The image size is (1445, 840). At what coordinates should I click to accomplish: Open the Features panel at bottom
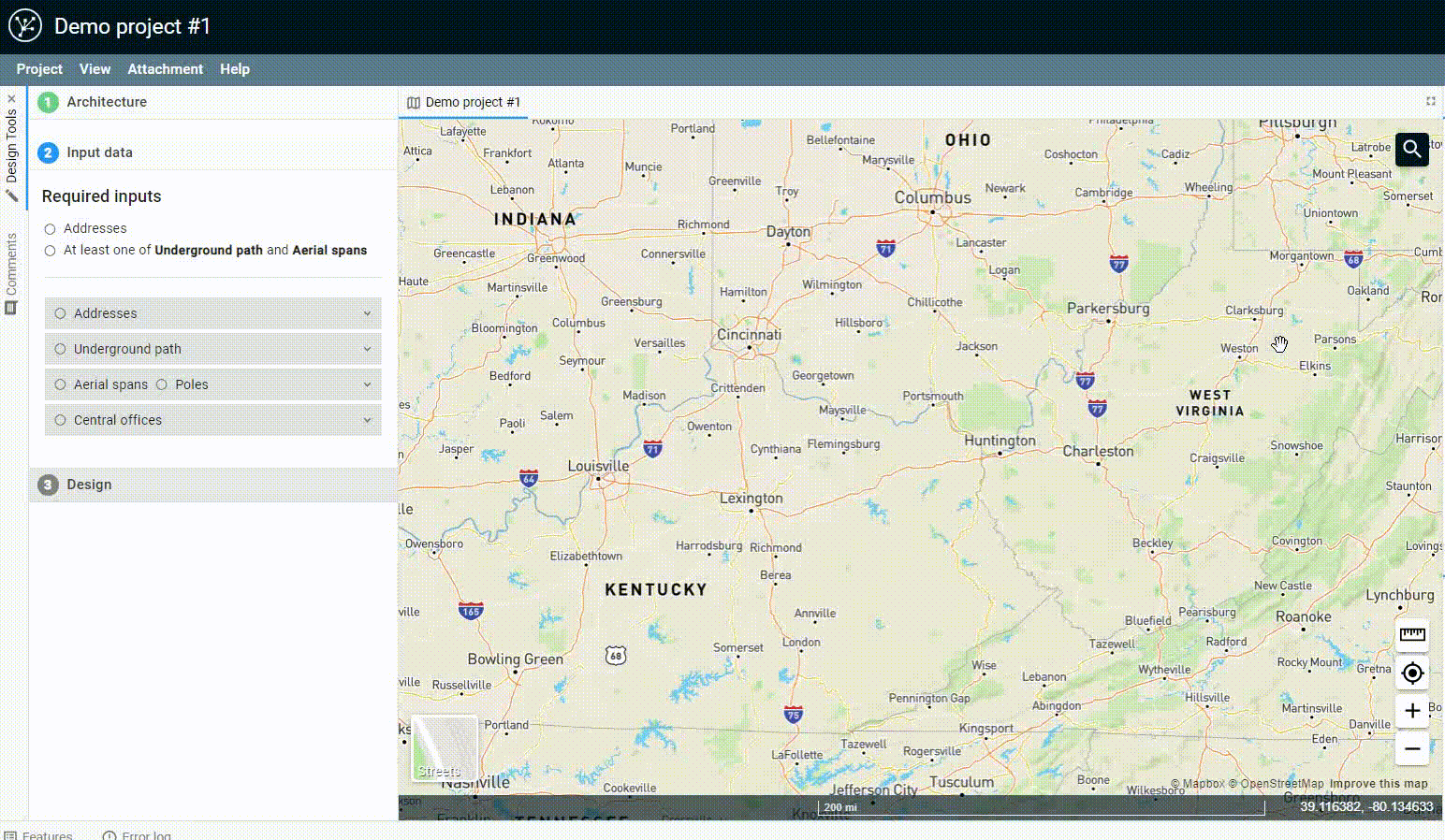click(x=38, y=835)
